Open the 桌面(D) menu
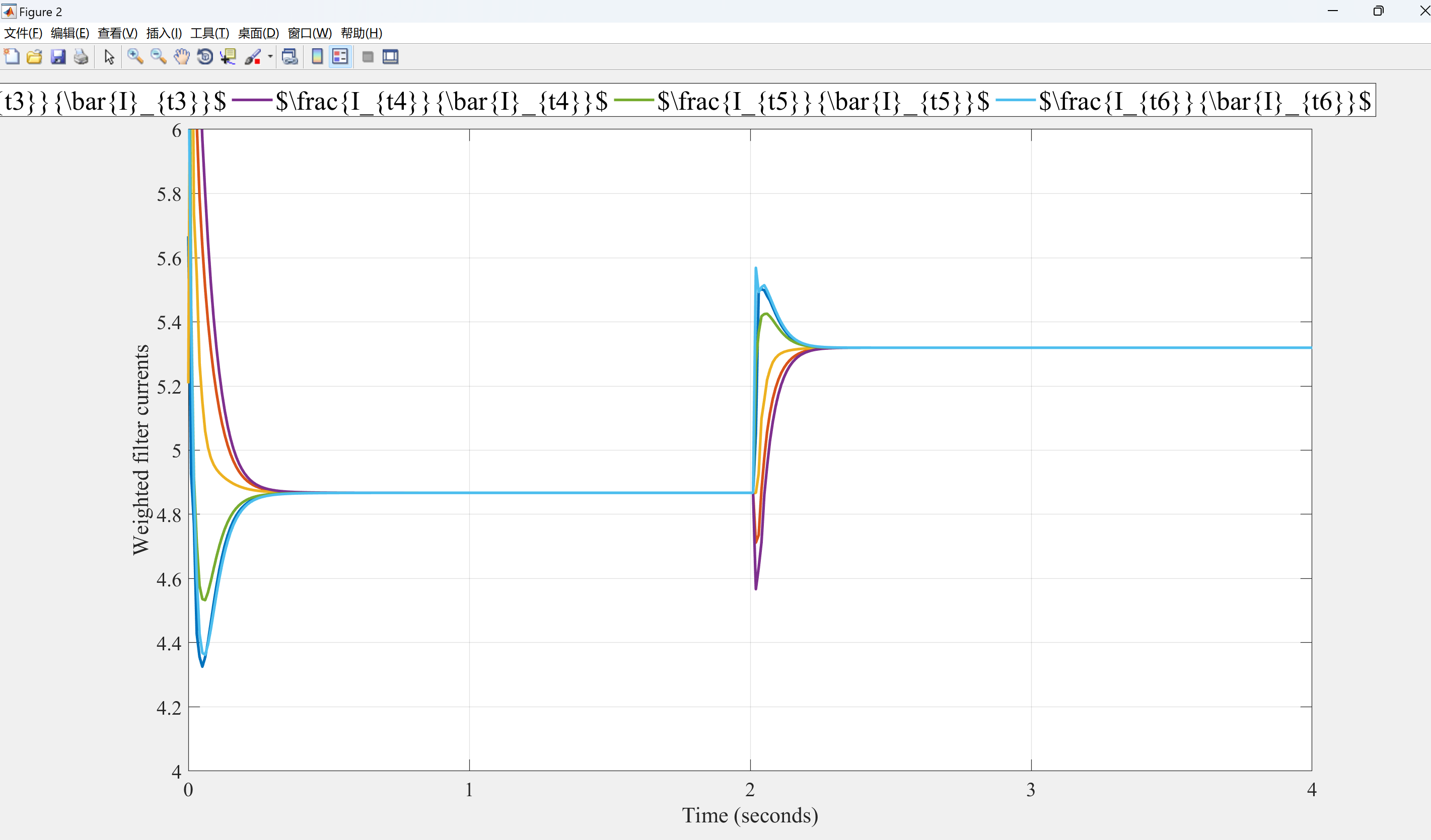This screenshot has width=1431, height=840. (258, 33)
